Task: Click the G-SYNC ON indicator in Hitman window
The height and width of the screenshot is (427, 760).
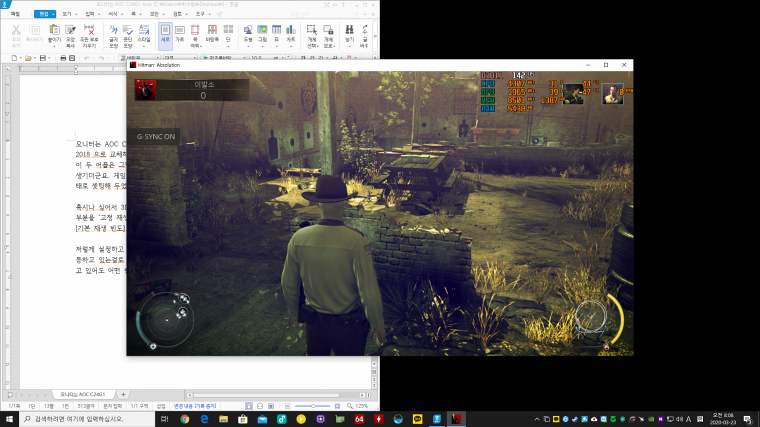Action: coord(156,137)
